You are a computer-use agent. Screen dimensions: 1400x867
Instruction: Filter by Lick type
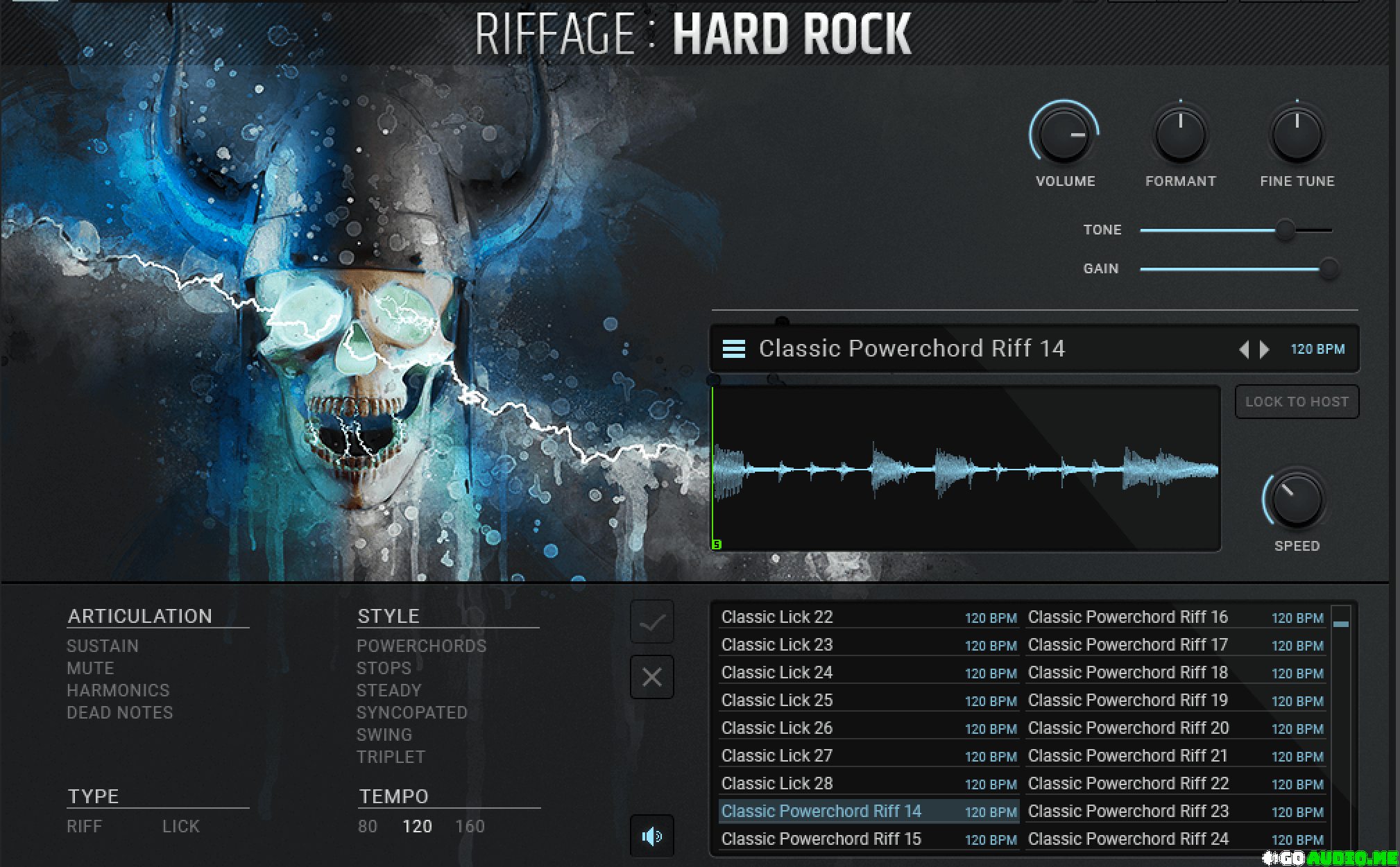pos(181,826)
